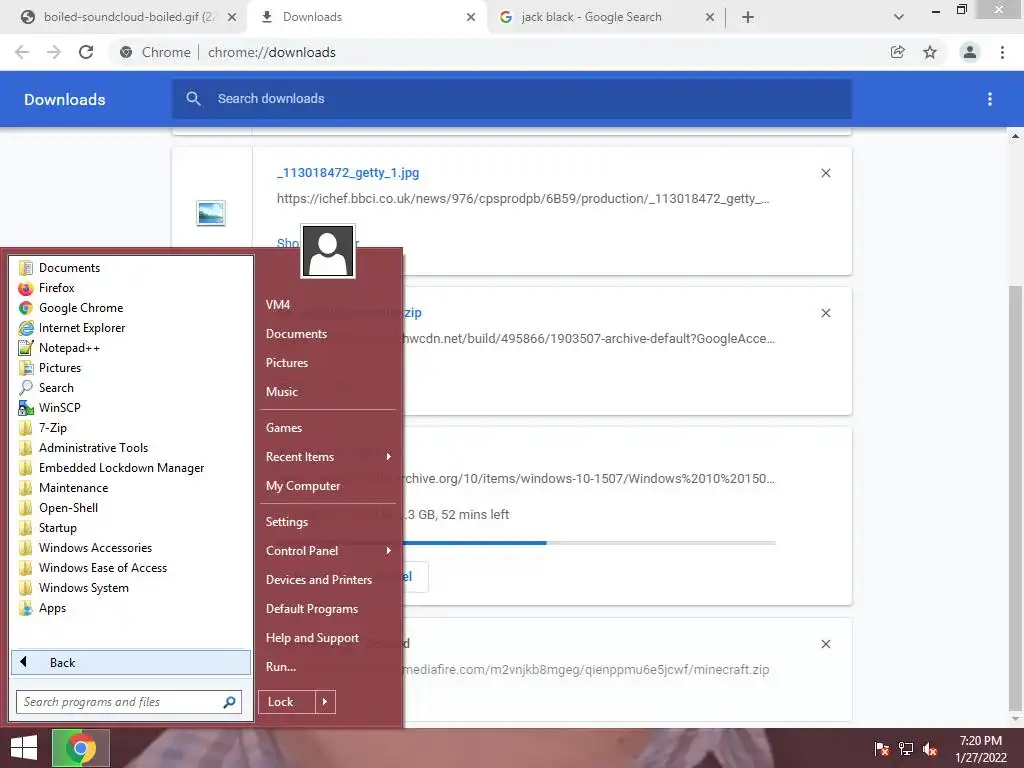Screen dimensions: 1024x768
Task: Click the magnifier icon in the start menu search box
Action: 229,702
